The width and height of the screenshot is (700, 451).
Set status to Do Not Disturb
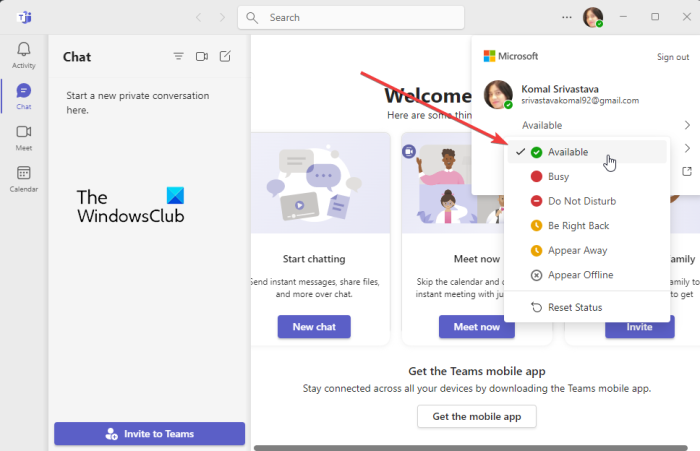coord(587,201)
